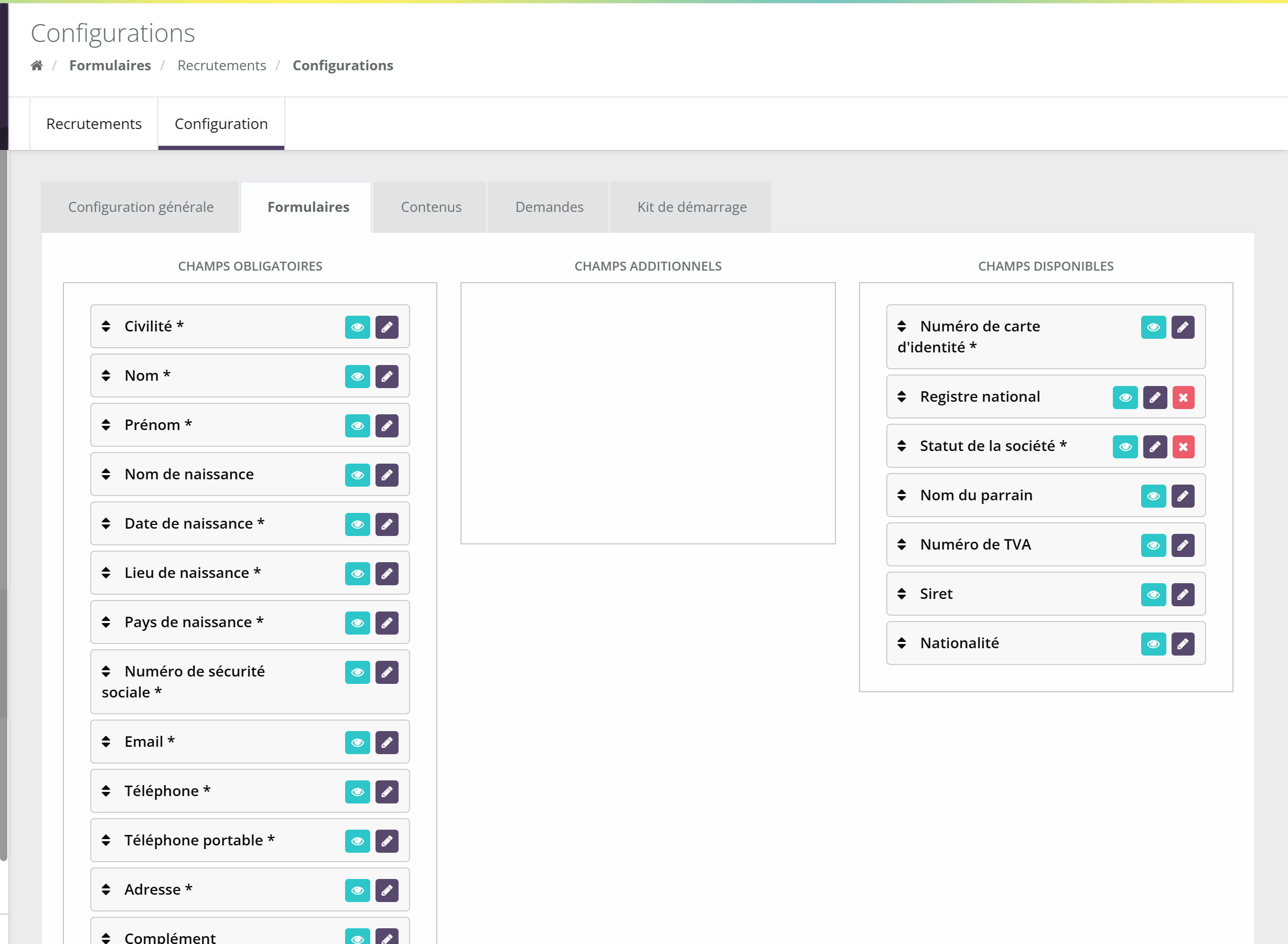Click the sort arrows of Numéro de carte d'identité
The height and width of the screenshot is (944, 1288).
(901, 326)
